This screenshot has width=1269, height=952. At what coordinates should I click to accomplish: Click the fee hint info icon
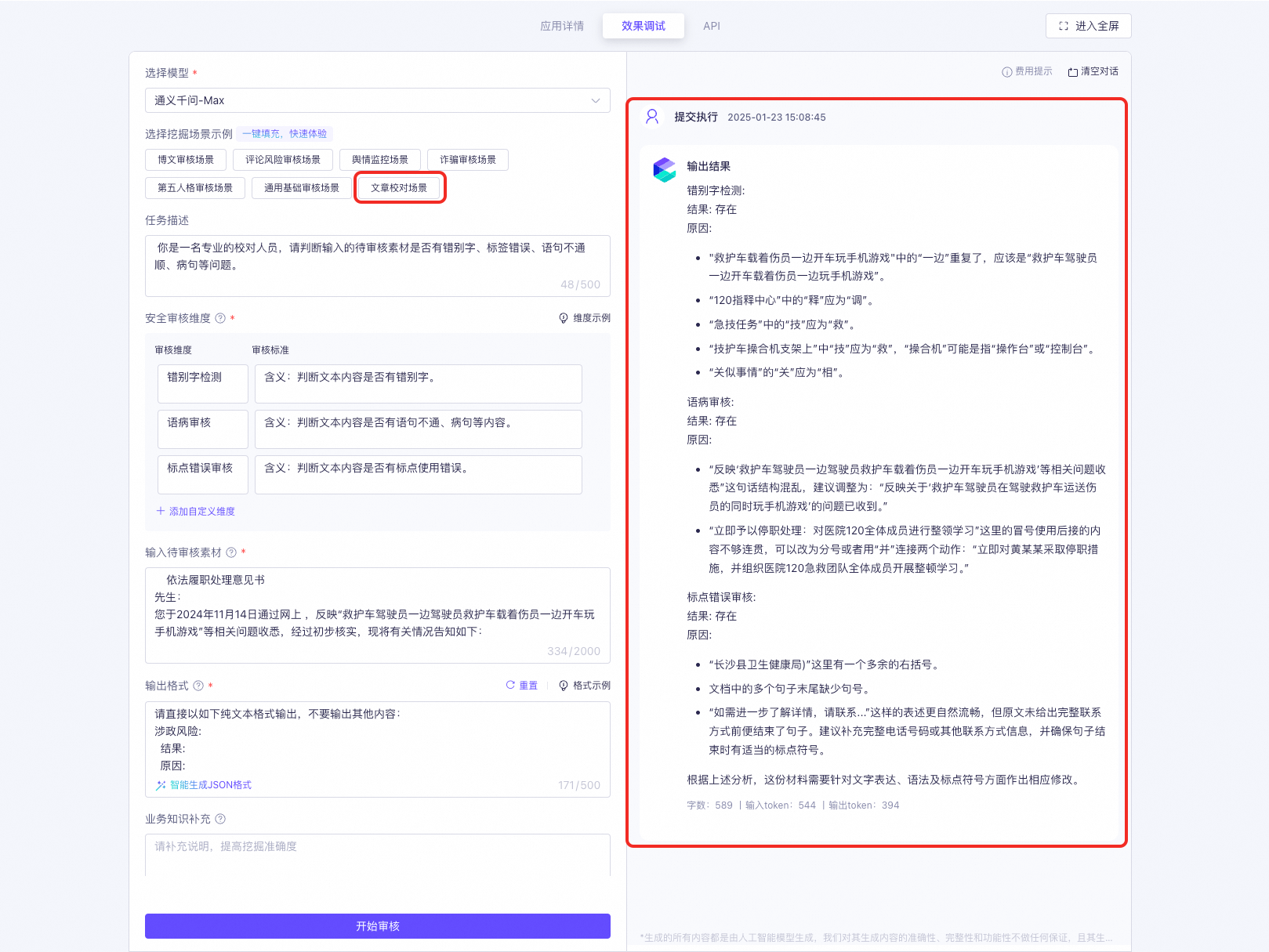1007,72
